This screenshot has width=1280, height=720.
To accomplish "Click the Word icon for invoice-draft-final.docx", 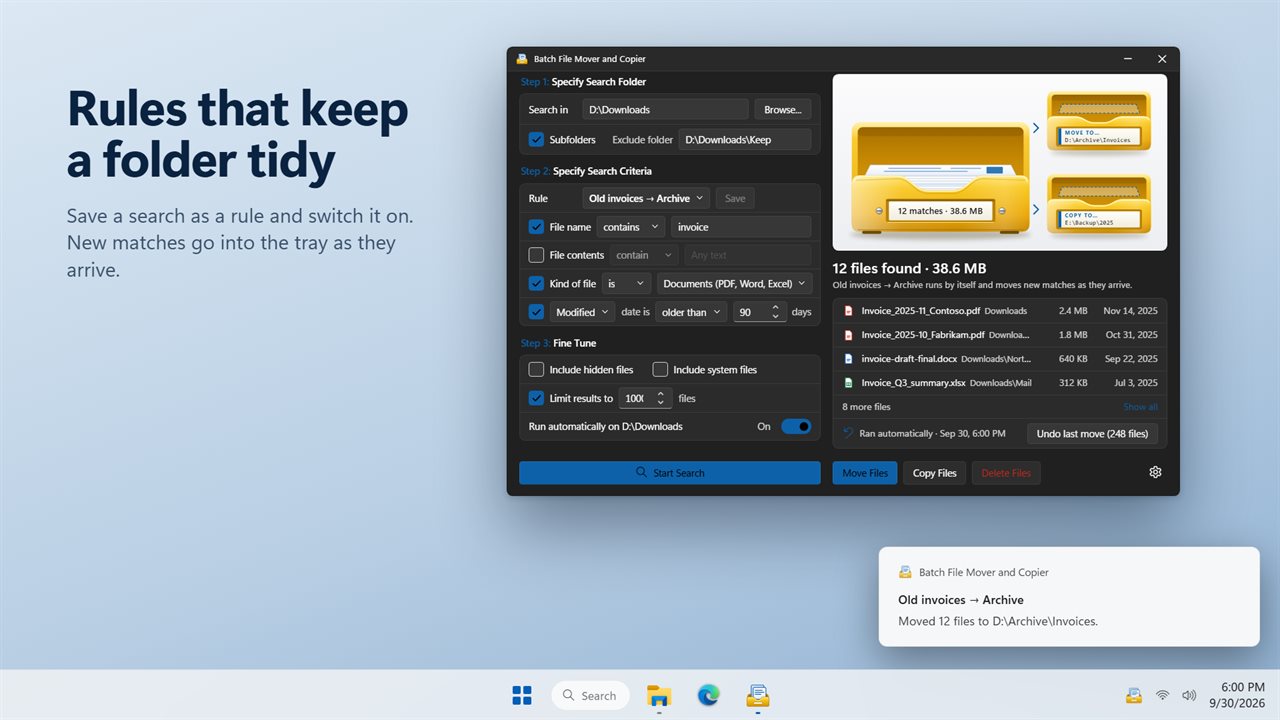I will 848,358.
